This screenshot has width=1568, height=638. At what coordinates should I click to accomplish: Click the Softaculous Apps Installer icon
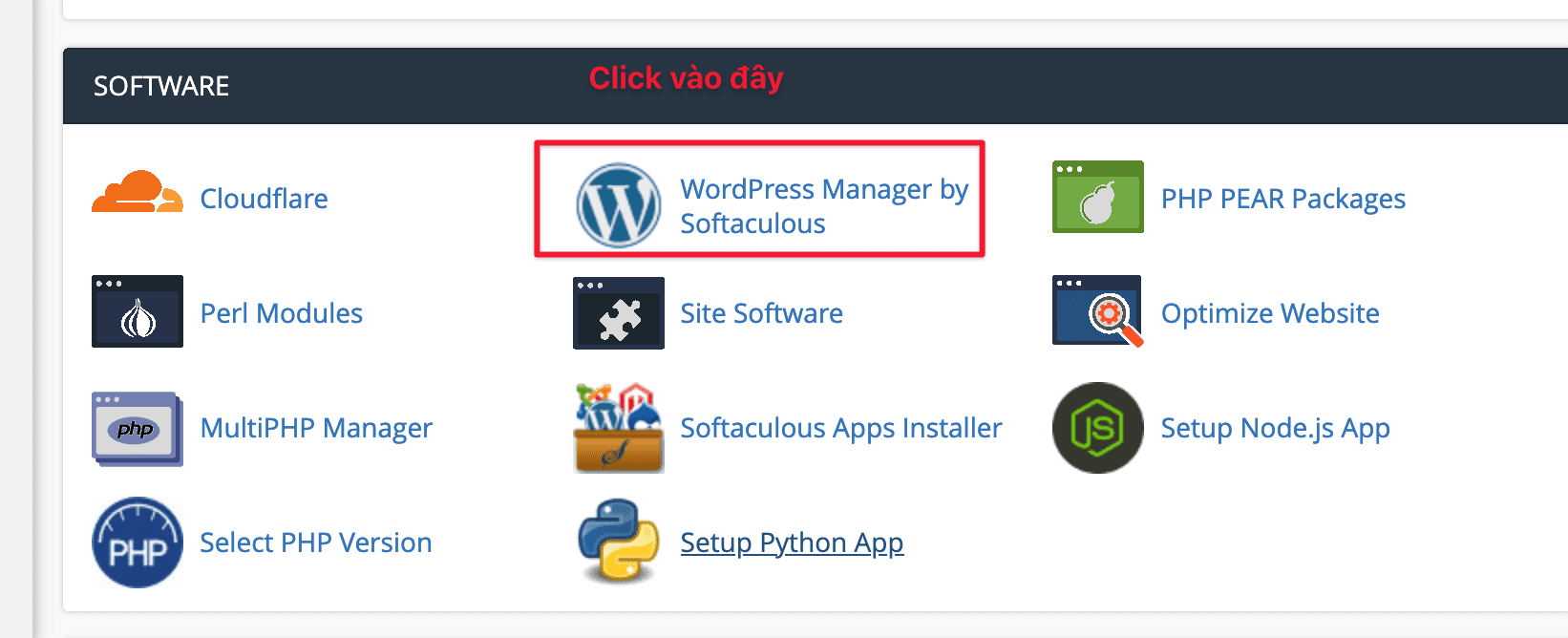618,428
